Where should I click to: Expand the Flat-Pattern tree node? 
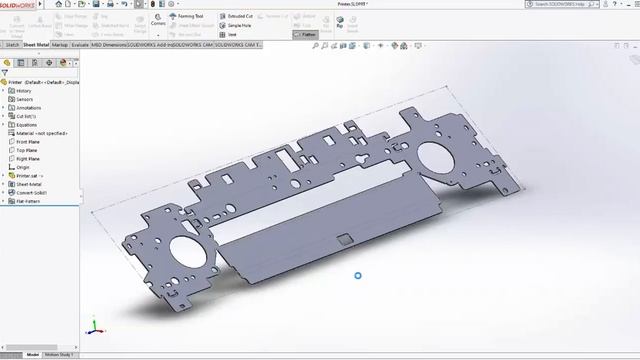[x=3, y=201]
